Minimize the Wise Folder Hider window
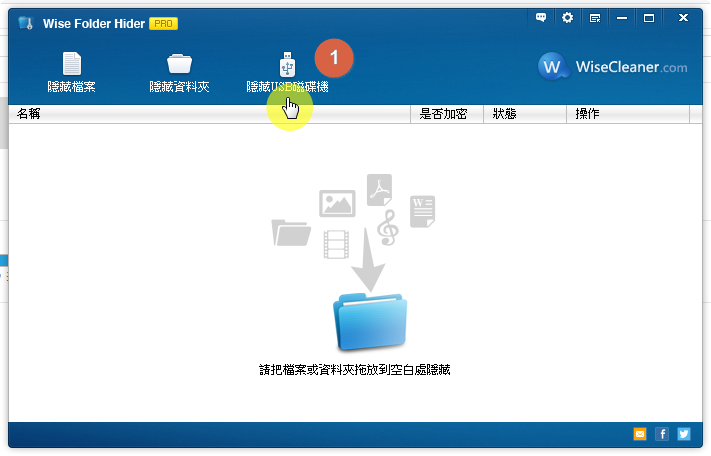The image size is (711, 456). [x=622, y=18]
